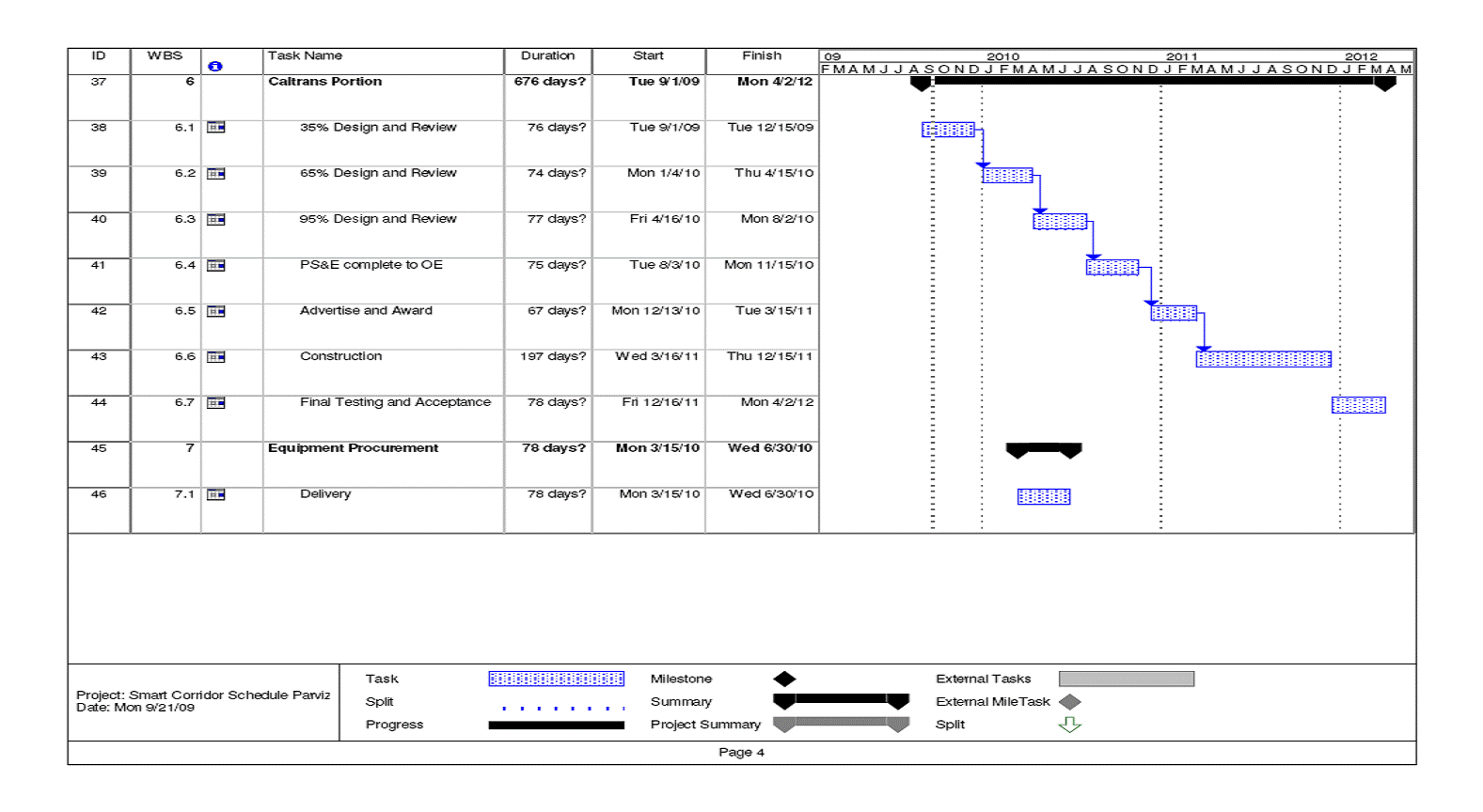Viewport: 1483px width, 812px height.
Task: Select WBS value 7.1
Action: click(185, 493)
